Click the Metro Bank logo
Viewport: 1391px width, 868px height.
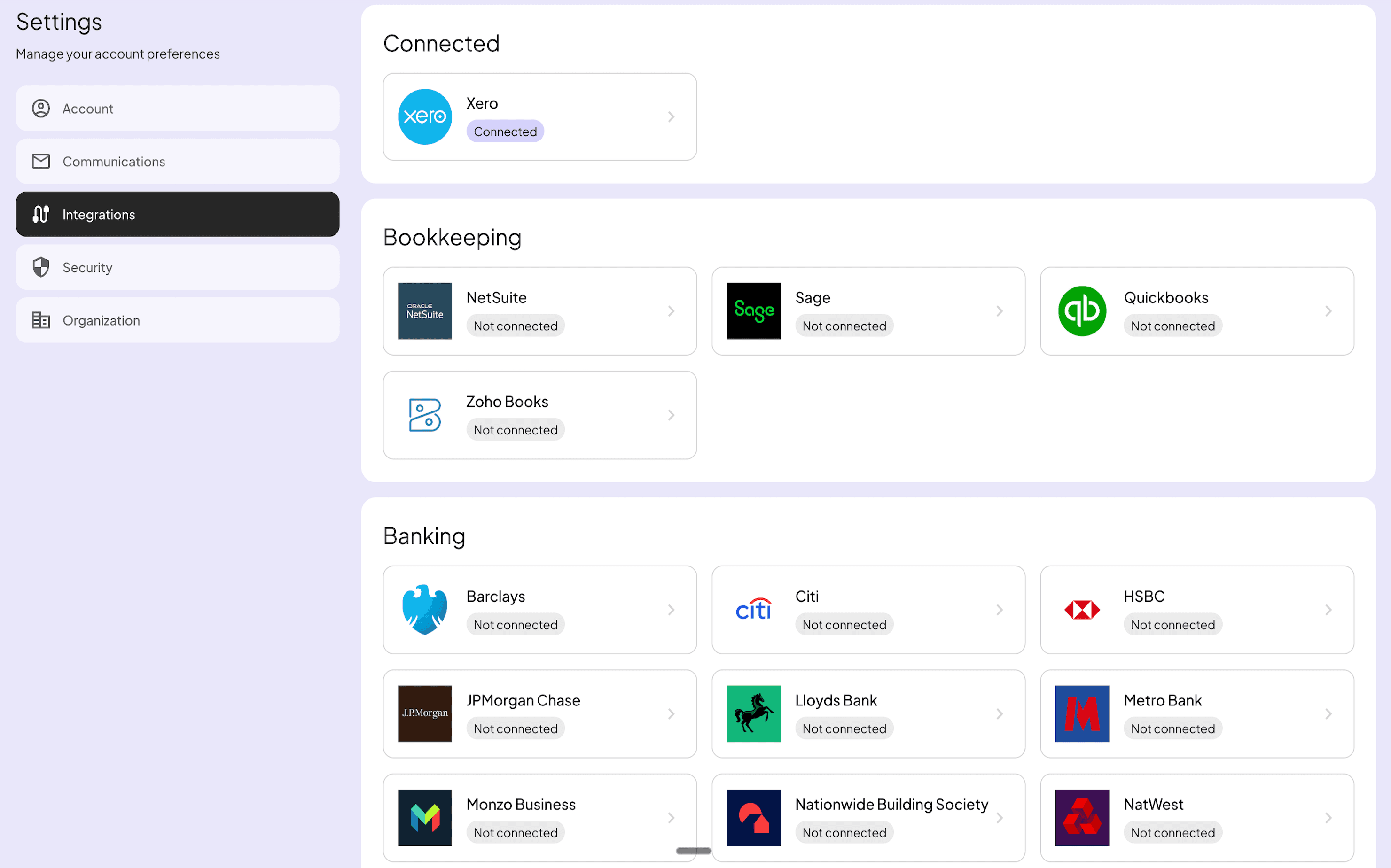1081,713
